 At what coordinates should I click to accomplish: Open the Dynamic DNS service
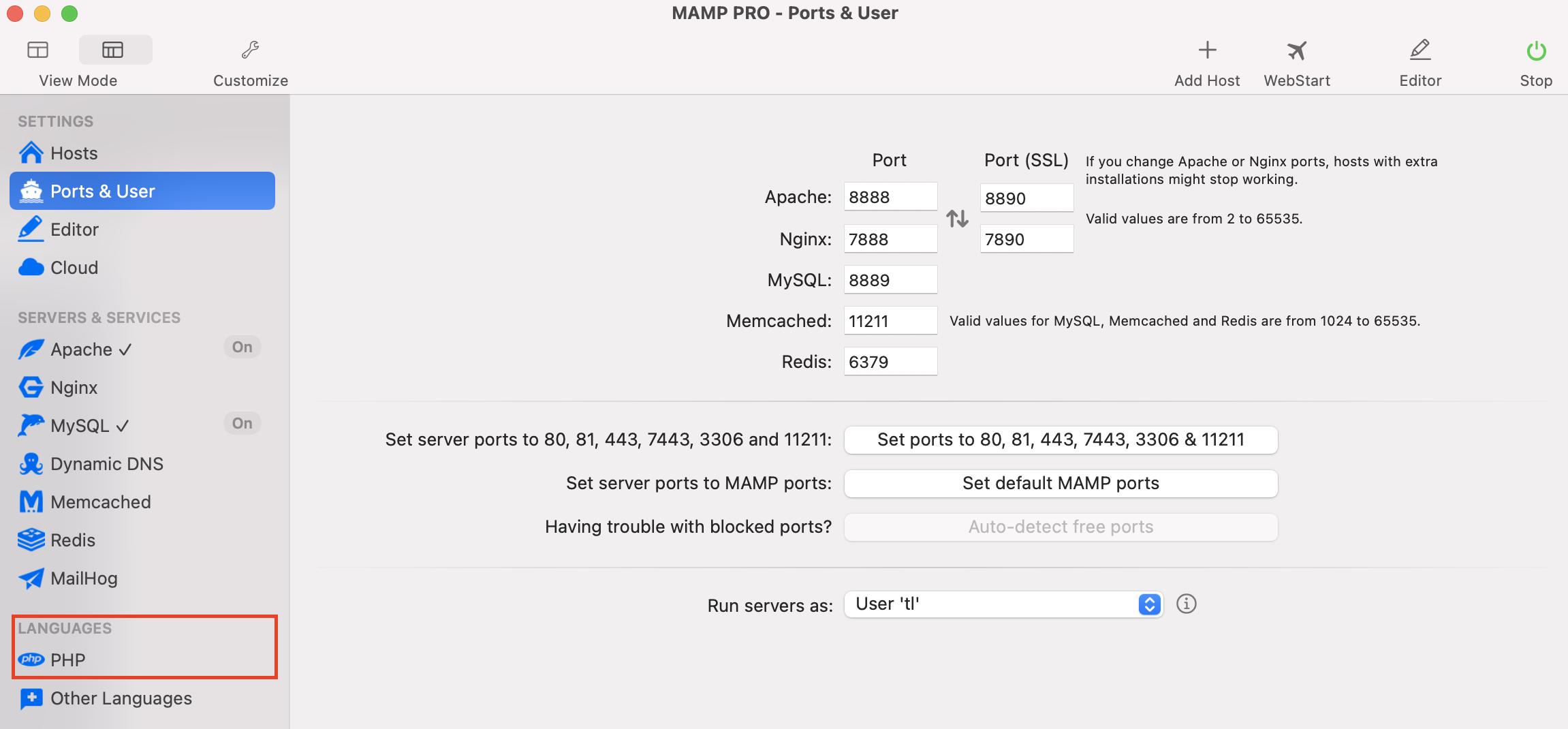point(107,463)
